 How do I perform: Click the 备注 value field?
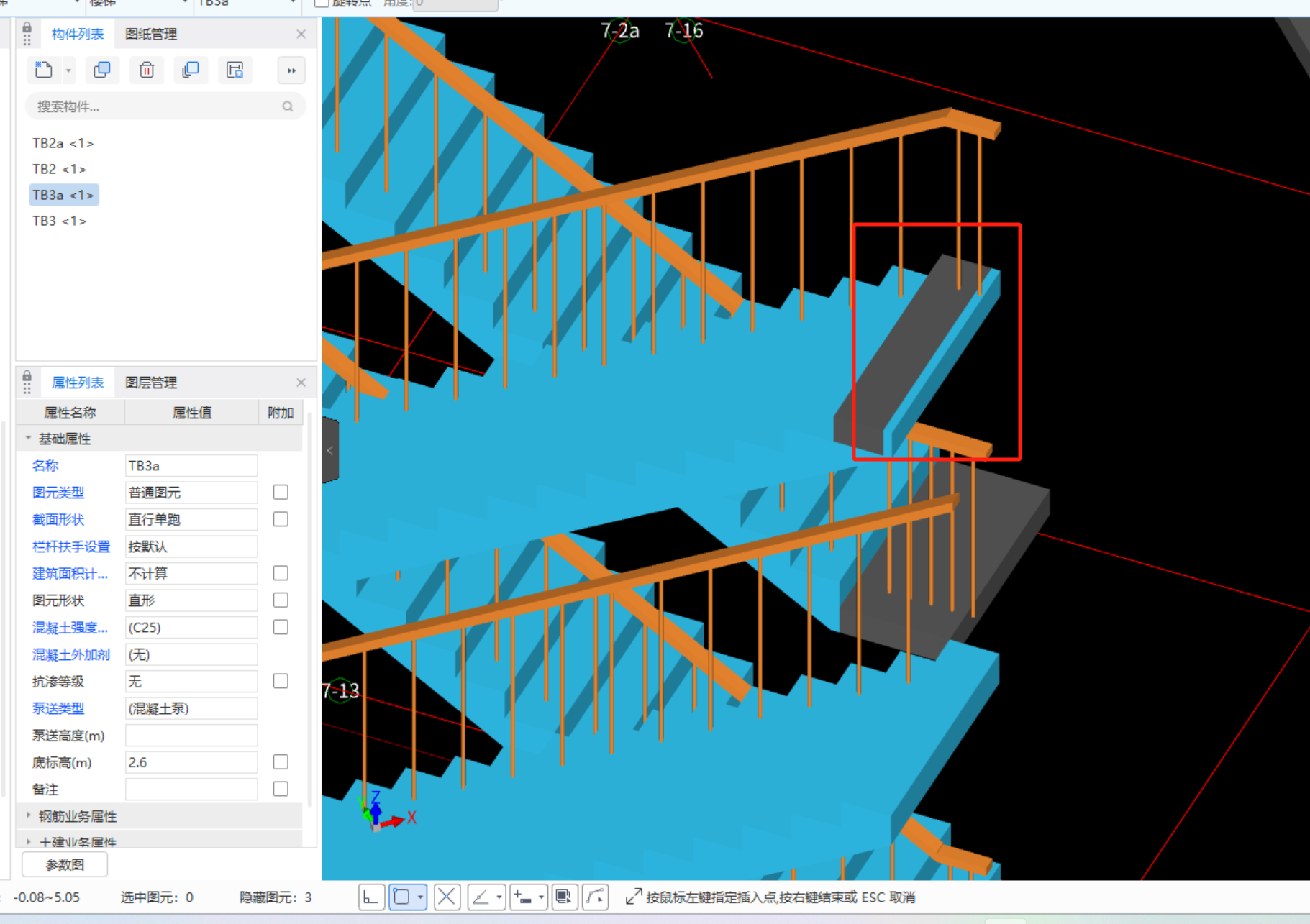click(x=191, y=789)
